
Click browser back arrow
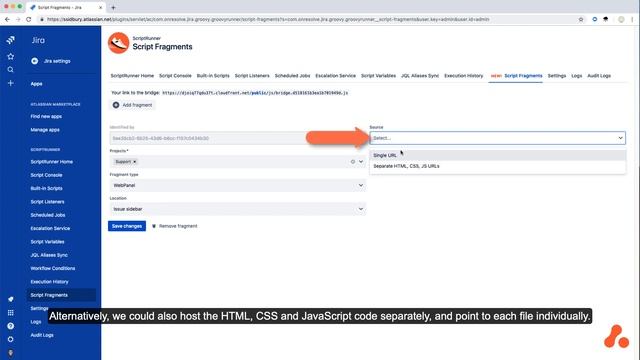click(7, 19)
